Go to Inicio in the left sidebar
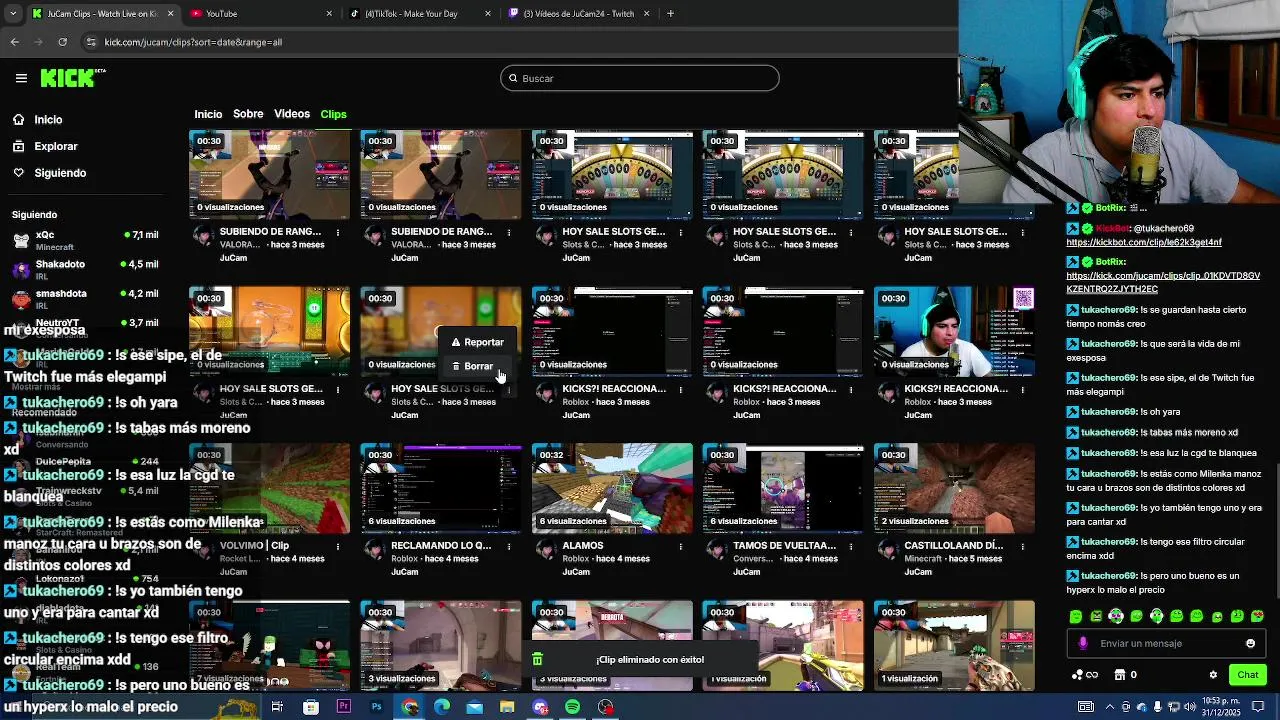1280x720 pixels. click(48, 119)
